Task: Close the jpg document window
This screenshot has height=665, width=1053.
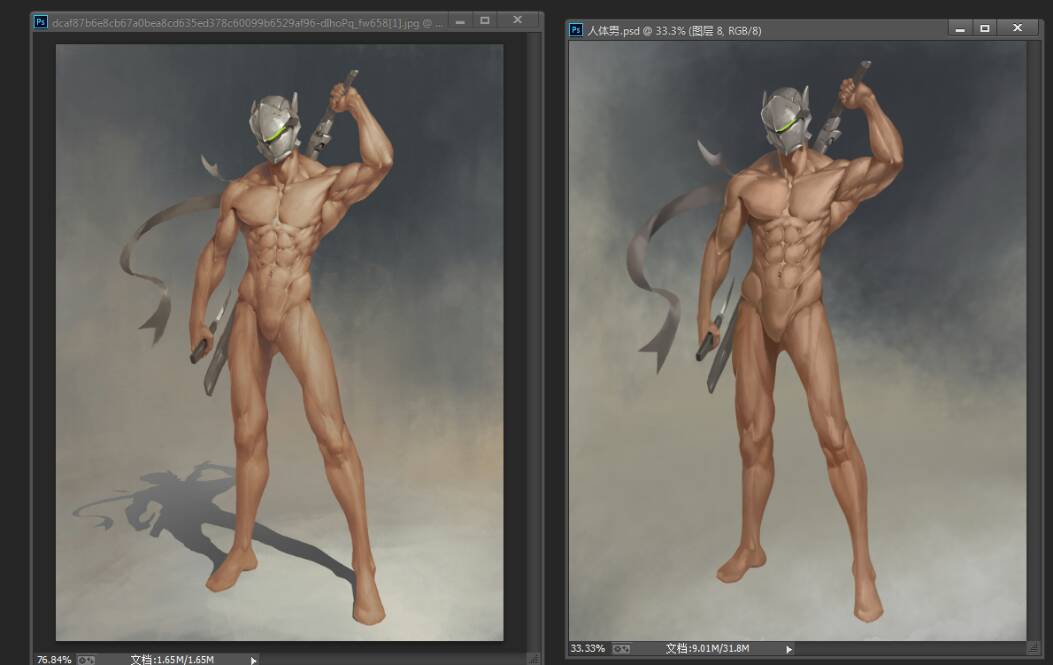Action: pos(517,20)
